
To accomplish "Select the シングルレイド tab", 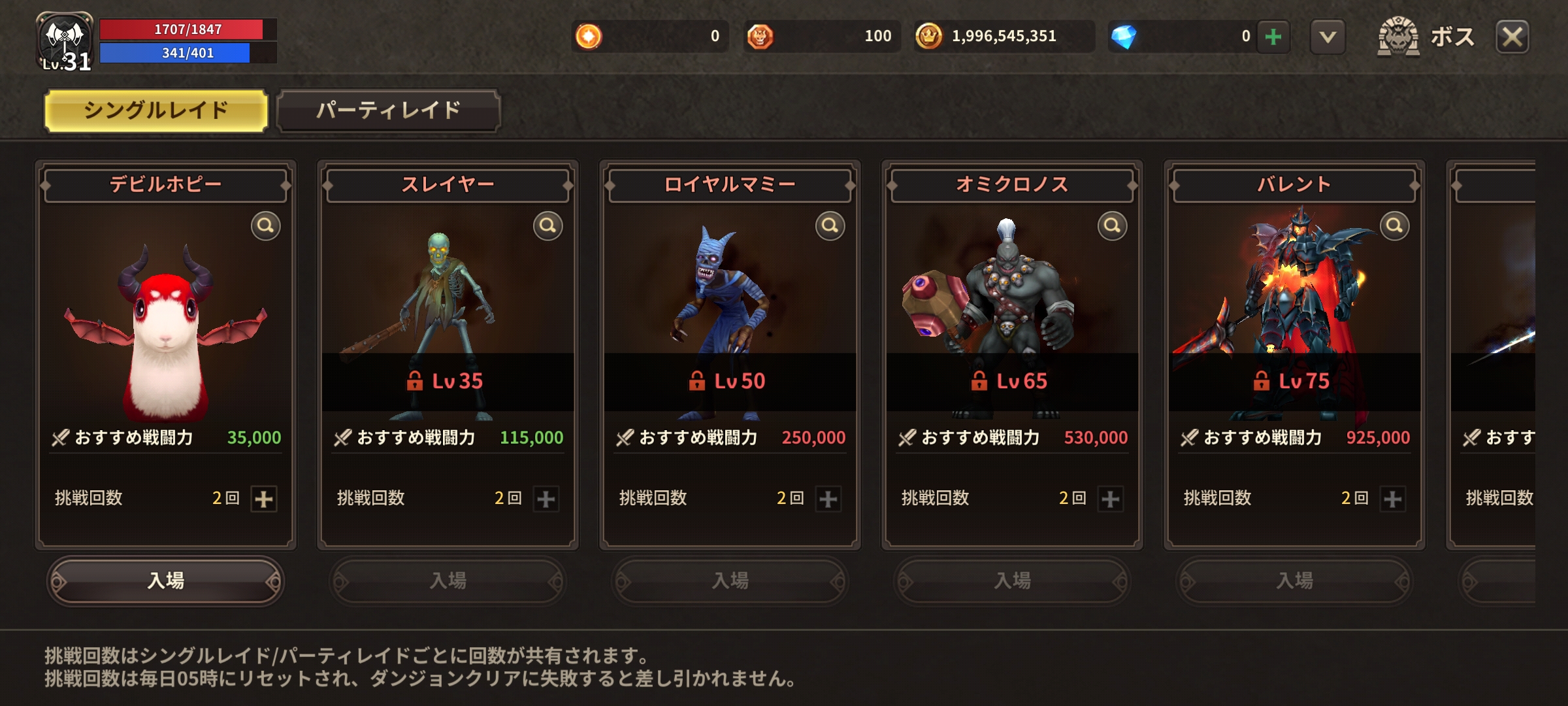I will click(x=156, y=110).
